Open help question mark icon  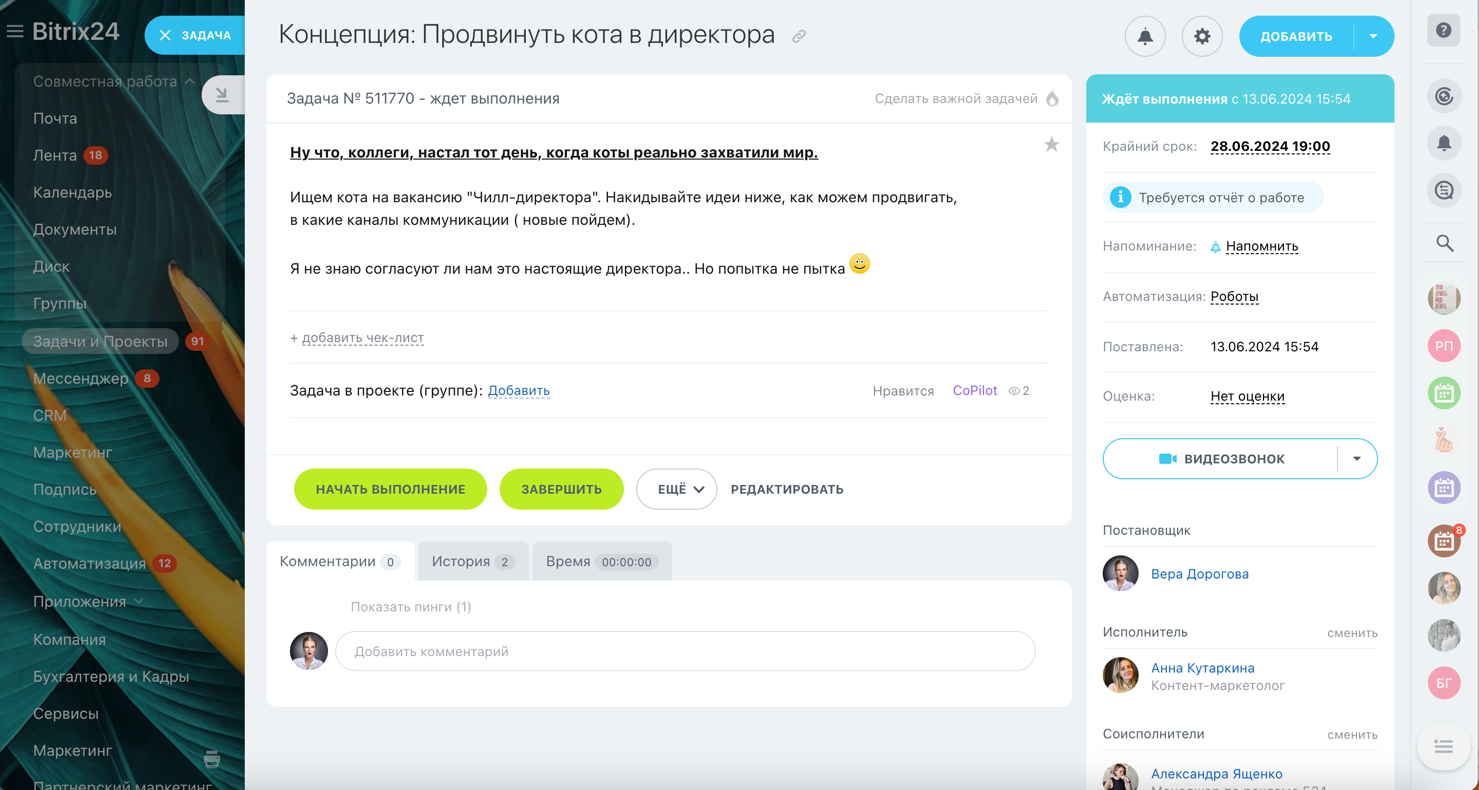1444,31
